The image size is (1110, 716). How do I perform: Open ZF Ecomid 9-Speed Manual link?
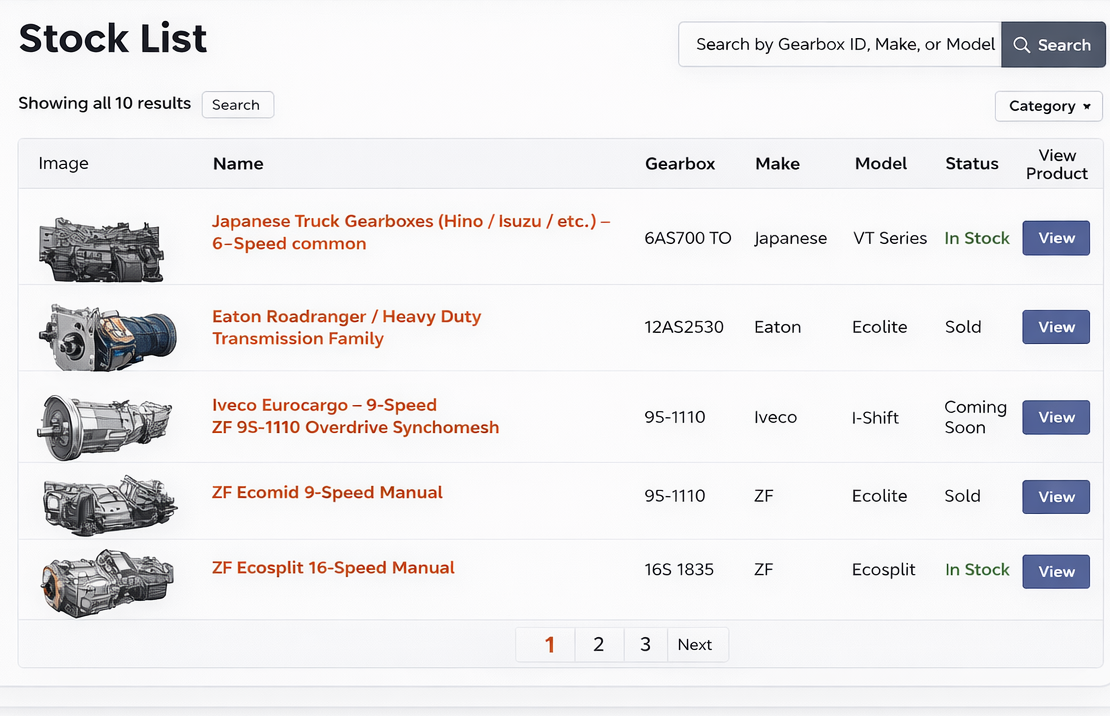(327, 492)
